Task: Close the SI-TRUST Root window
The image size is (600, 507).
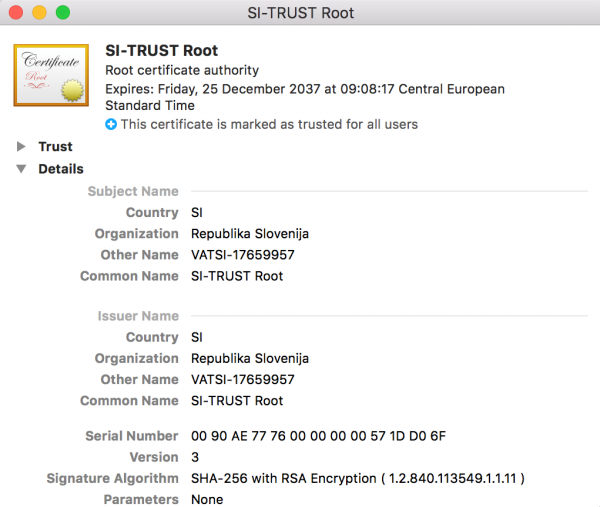Action: [16, 13]
